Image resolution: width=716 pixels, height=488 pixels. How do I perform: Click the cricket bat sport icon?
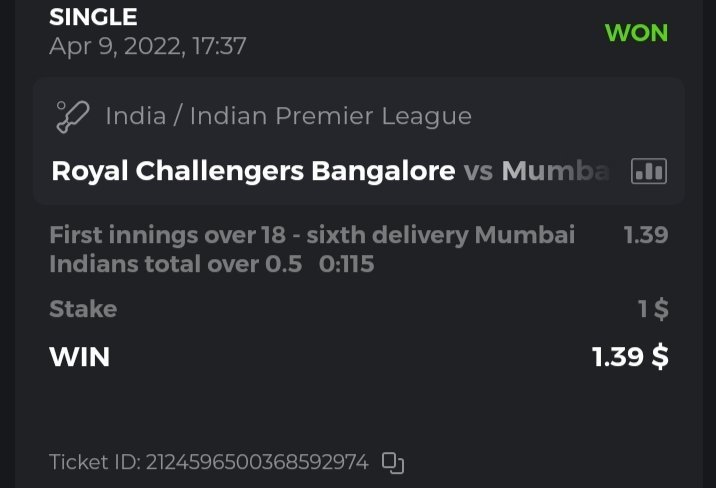(72, 117)
